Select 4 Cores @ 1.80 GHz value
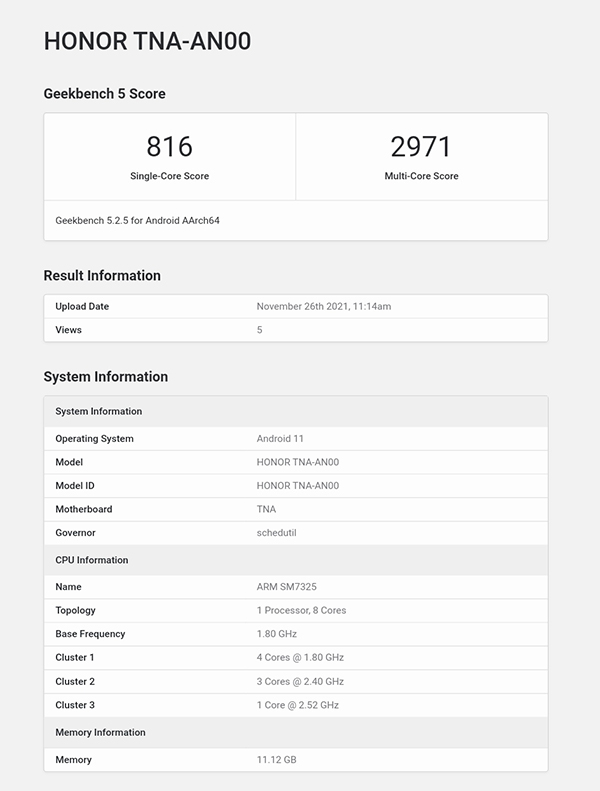 pos(300,658)
